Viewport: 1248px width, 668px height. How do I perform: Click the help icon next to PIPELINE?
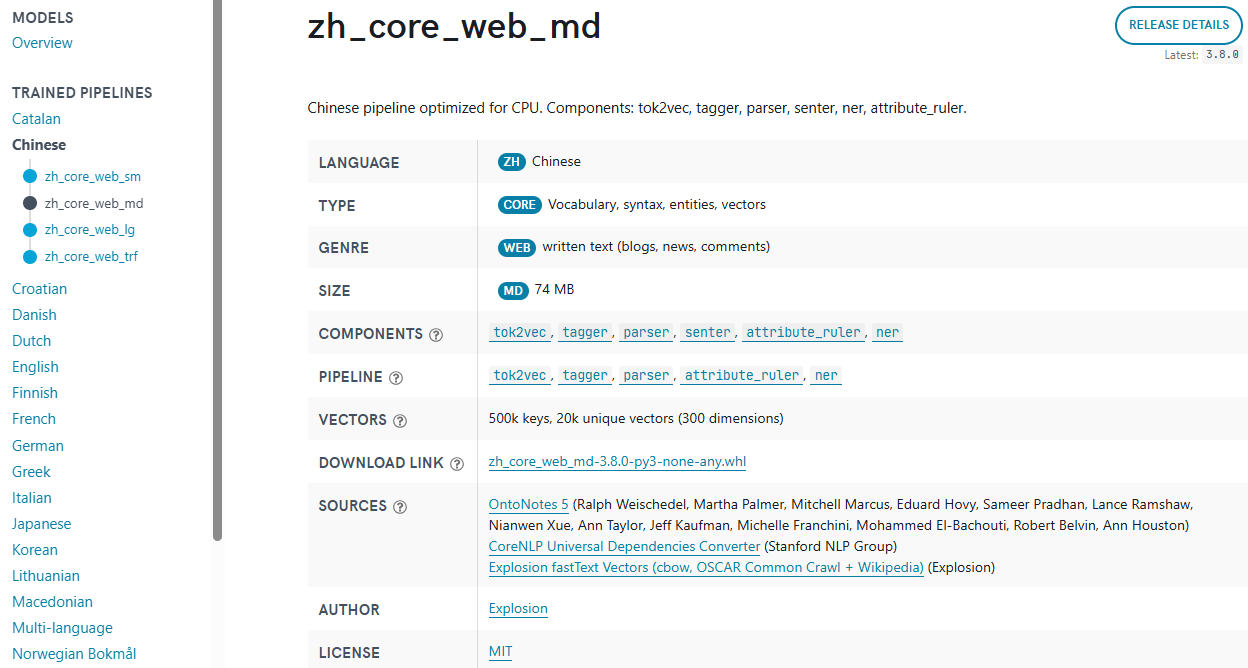pyautogui.click(x=396, y=378)
